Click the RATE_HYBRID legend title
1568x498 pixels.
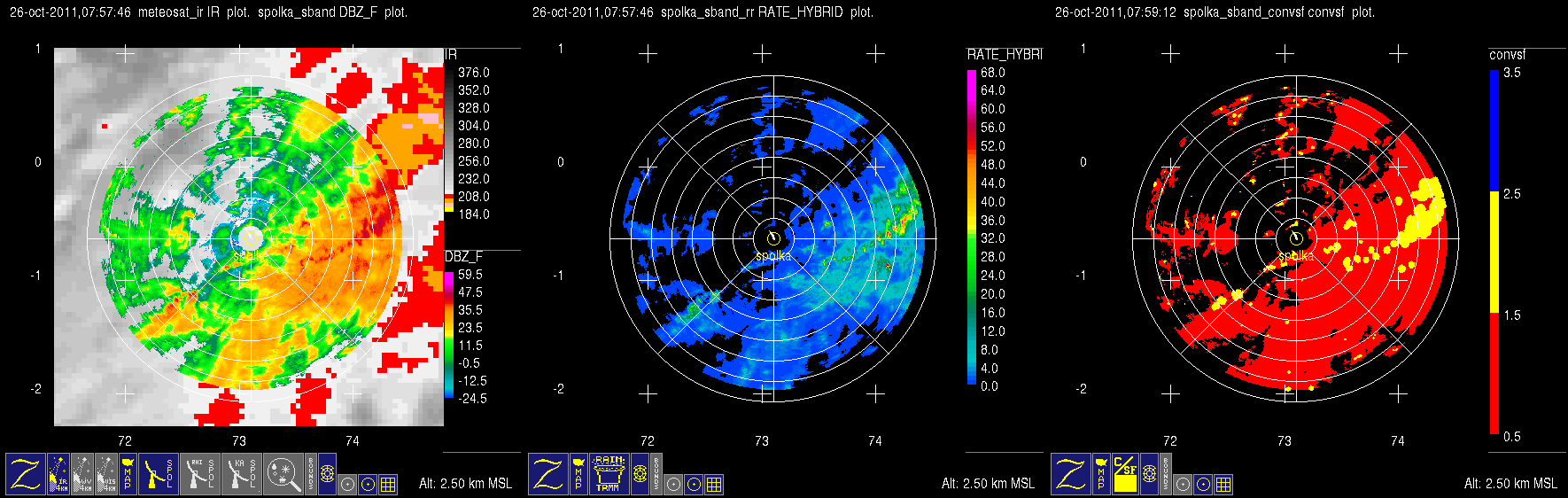click(x=1005, y=55)
